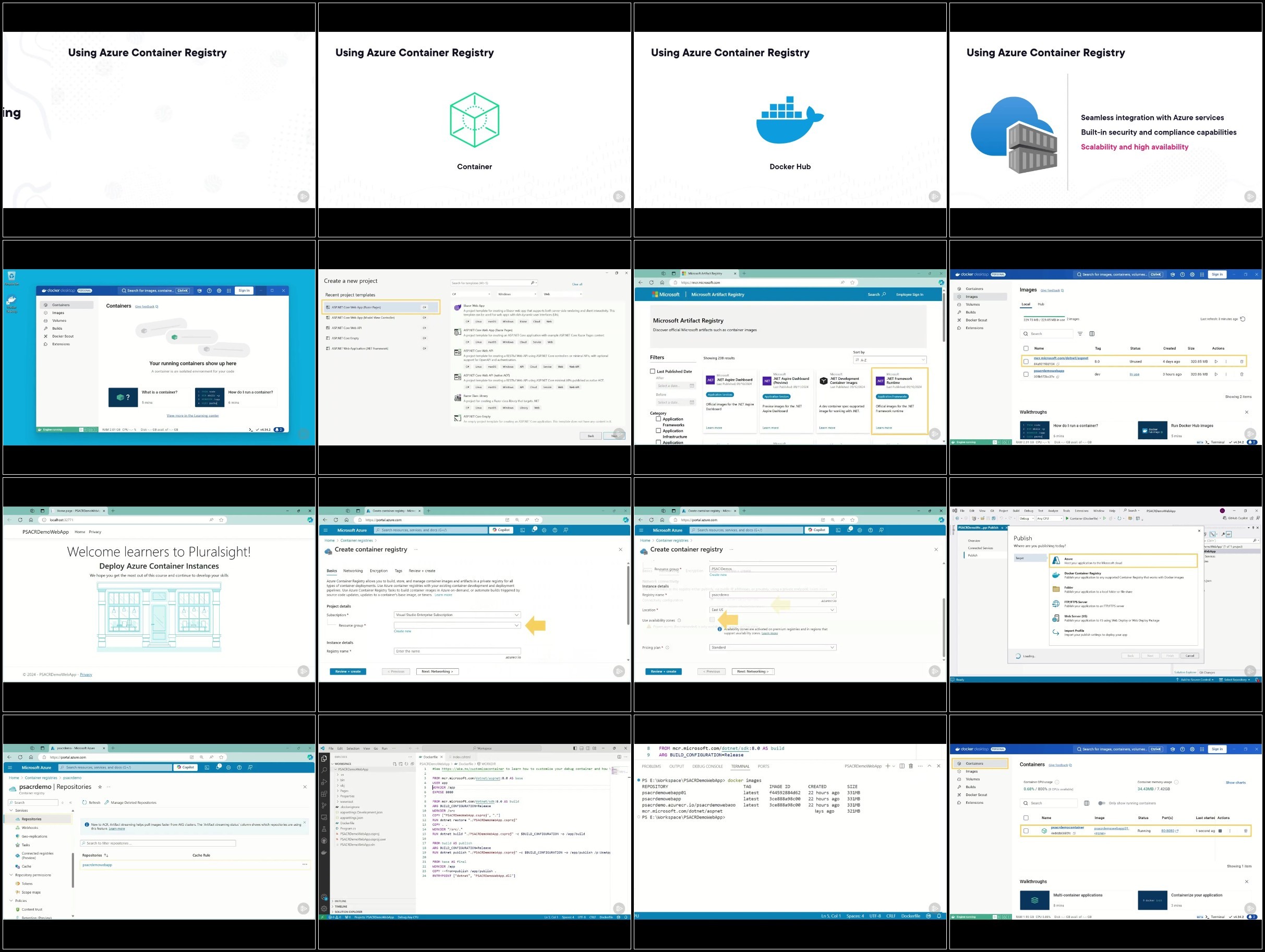
Task: Tick checkbox for psacrdemowebapp dev image row
Action: coord(1026,375)
